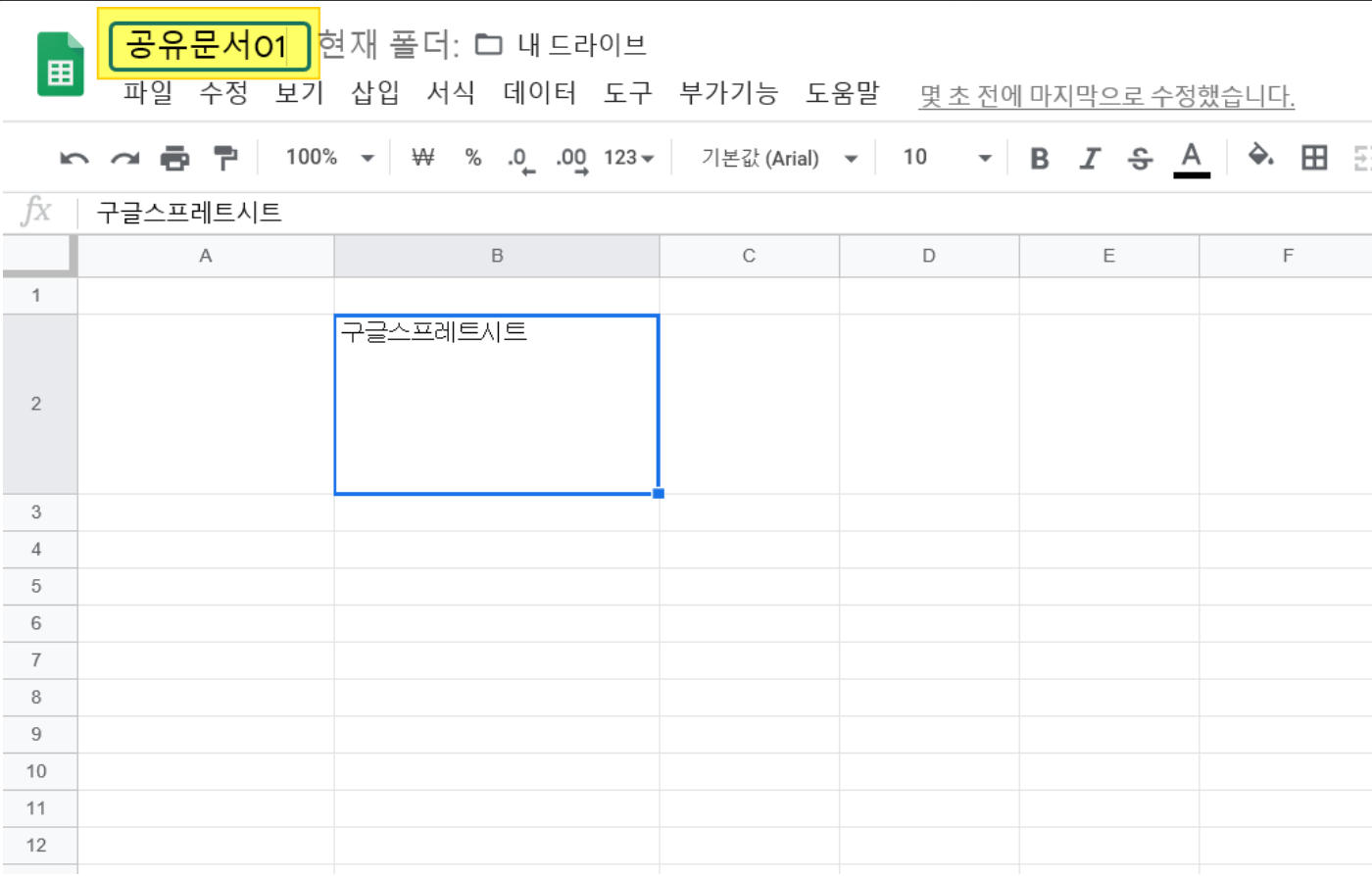
Task: Select row 3 header
Action: pos(37,512)
